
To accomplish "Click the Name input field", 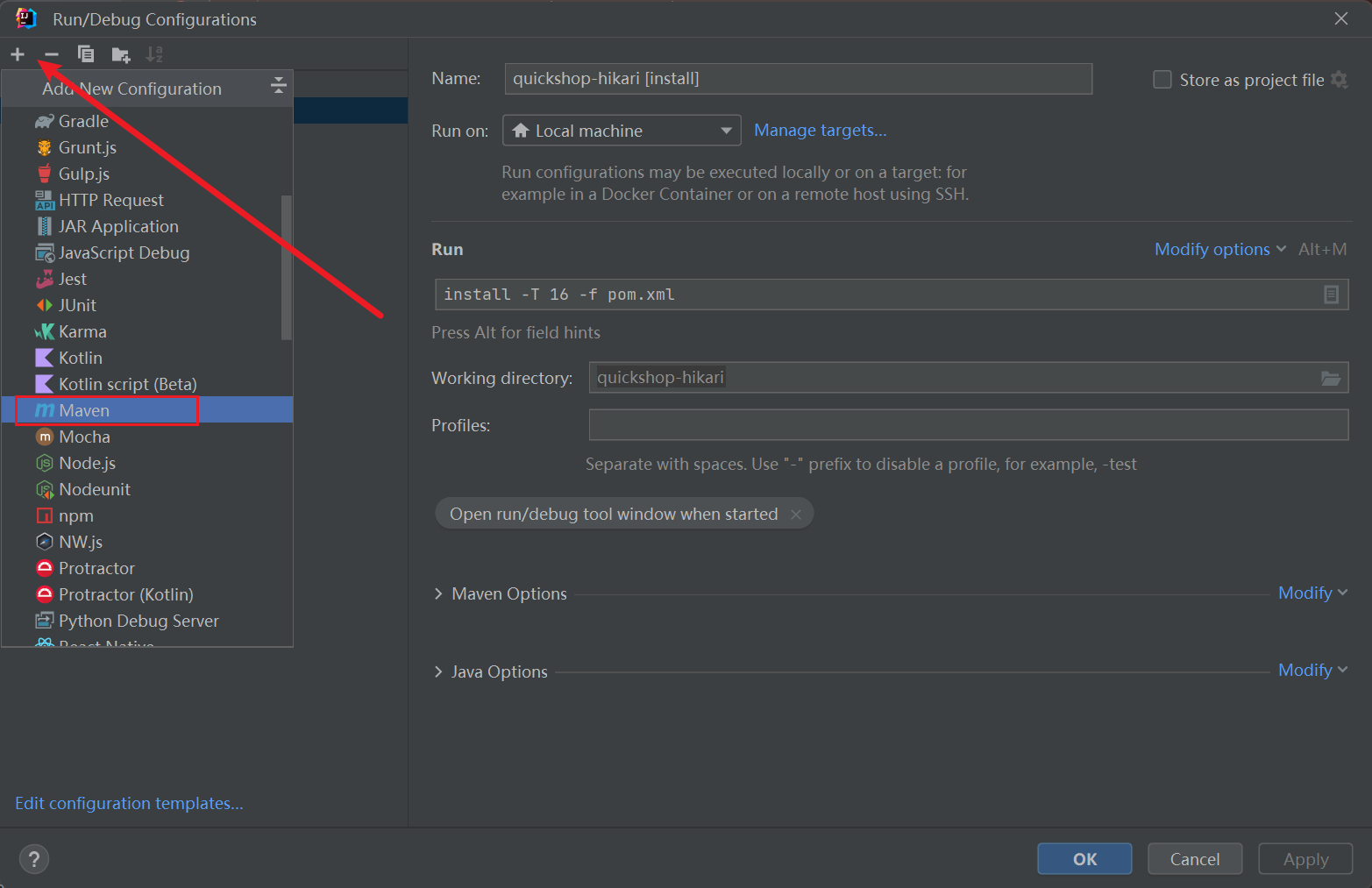I will click(799, 79).
